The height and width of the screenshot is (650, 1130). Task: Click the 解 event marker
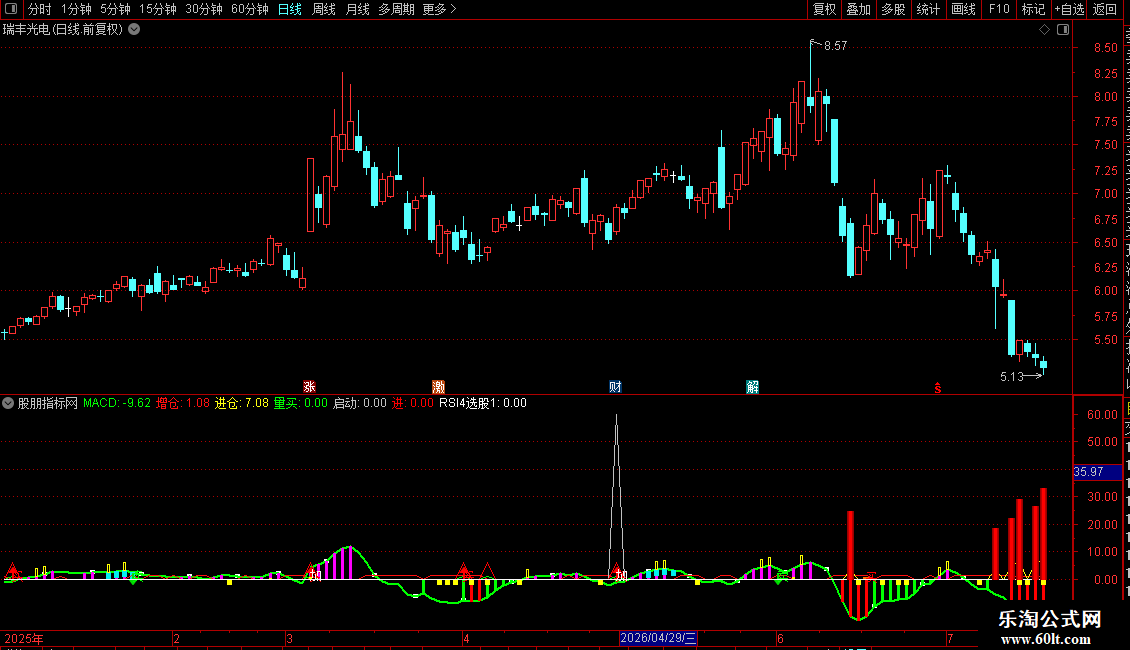(752, 387)
